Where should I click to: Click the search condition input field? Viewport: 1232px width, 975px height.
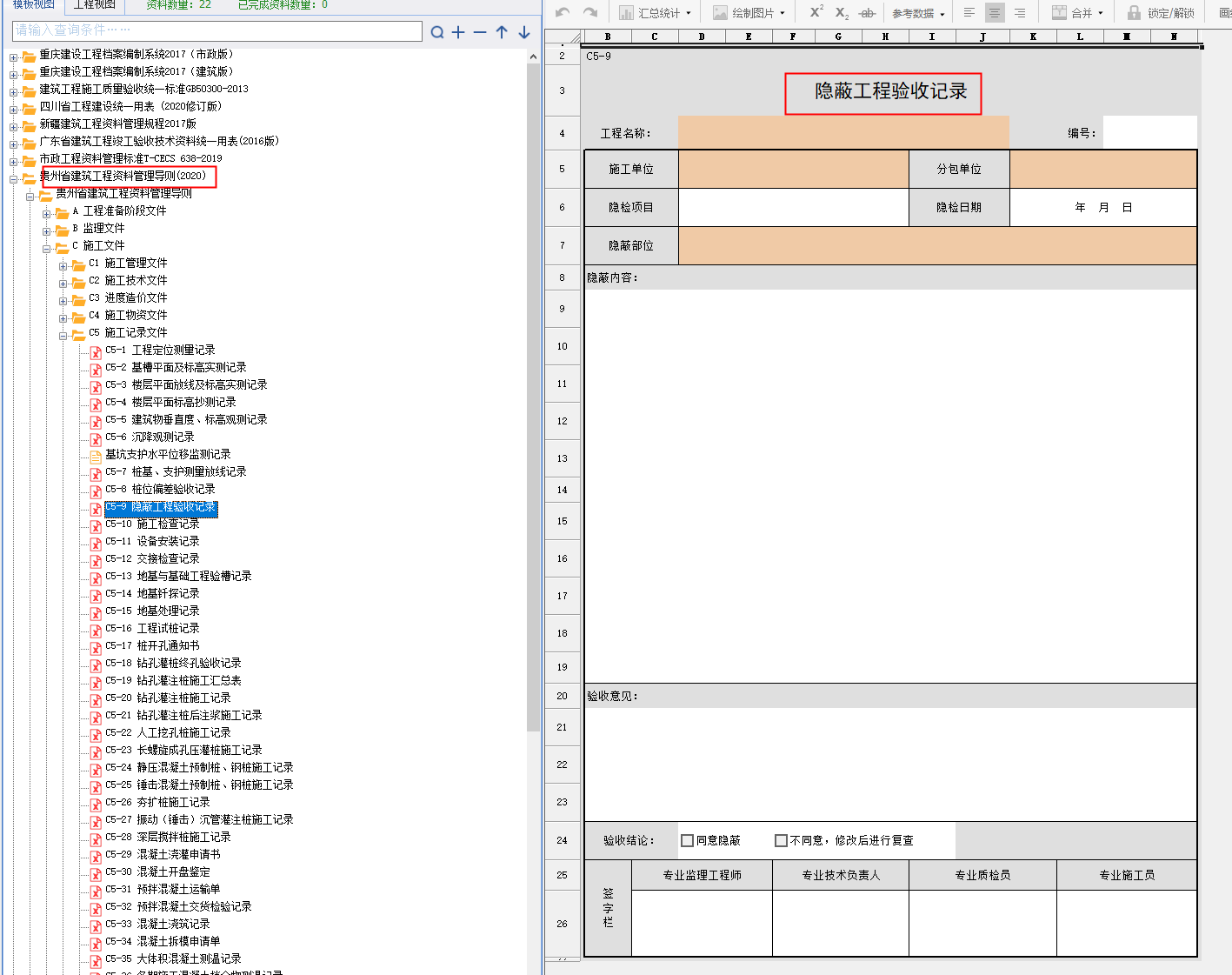217,30
